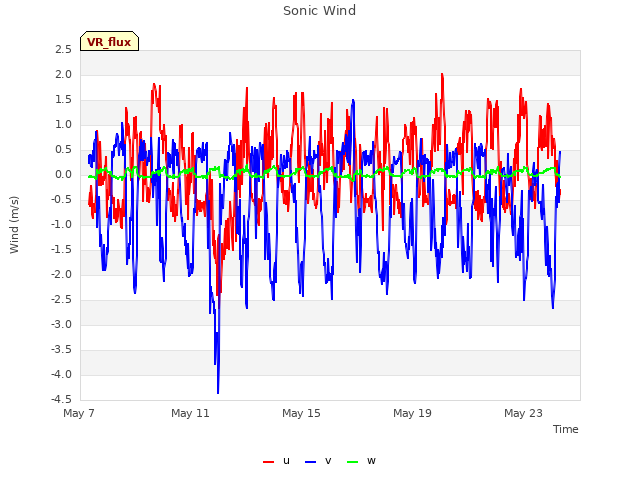Click the green w legend color marker
The height and width of the screenshot is (480, 640).
click(352, 462)
